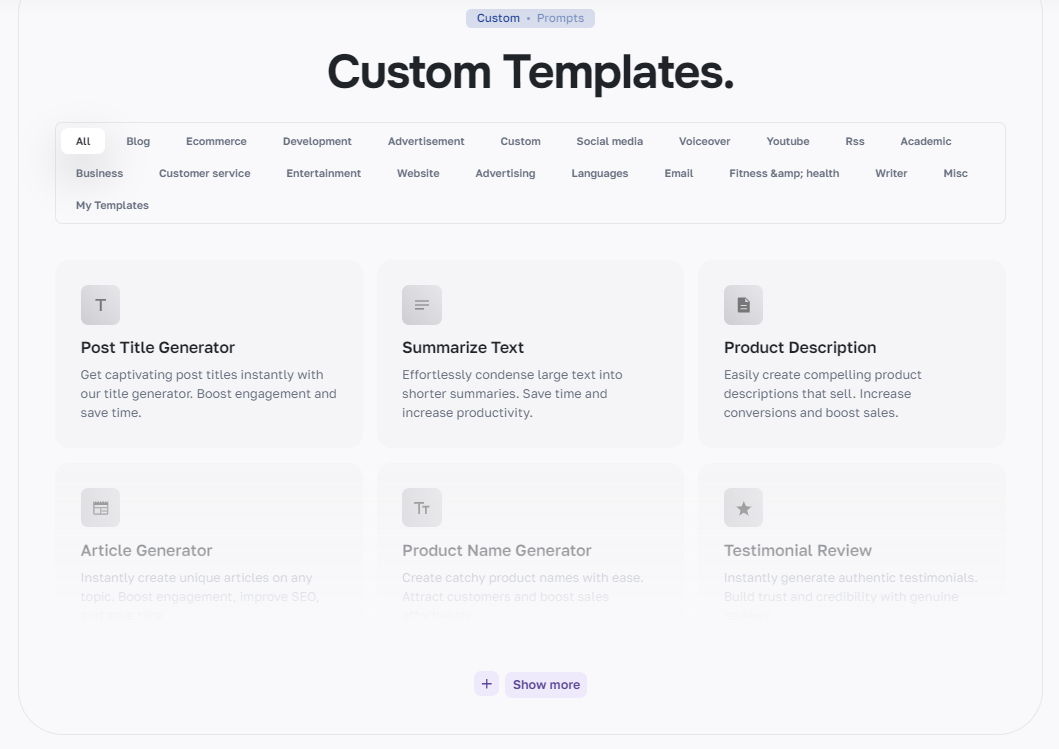Open the Prompts link in the top badge
This screenshot has height=749, width=1059.
560,18
